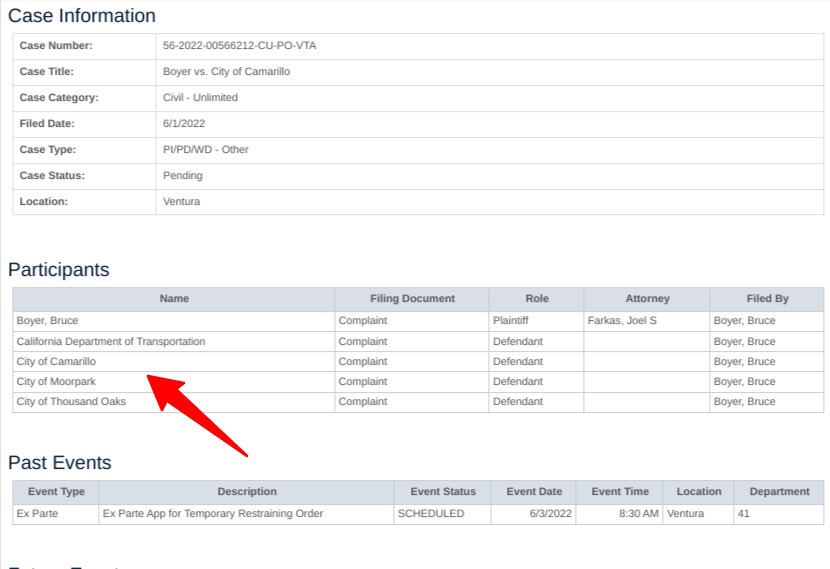Select City of Camarillo participant
Viewport: 830px width, 569px height.
click(x=56, y=362)
